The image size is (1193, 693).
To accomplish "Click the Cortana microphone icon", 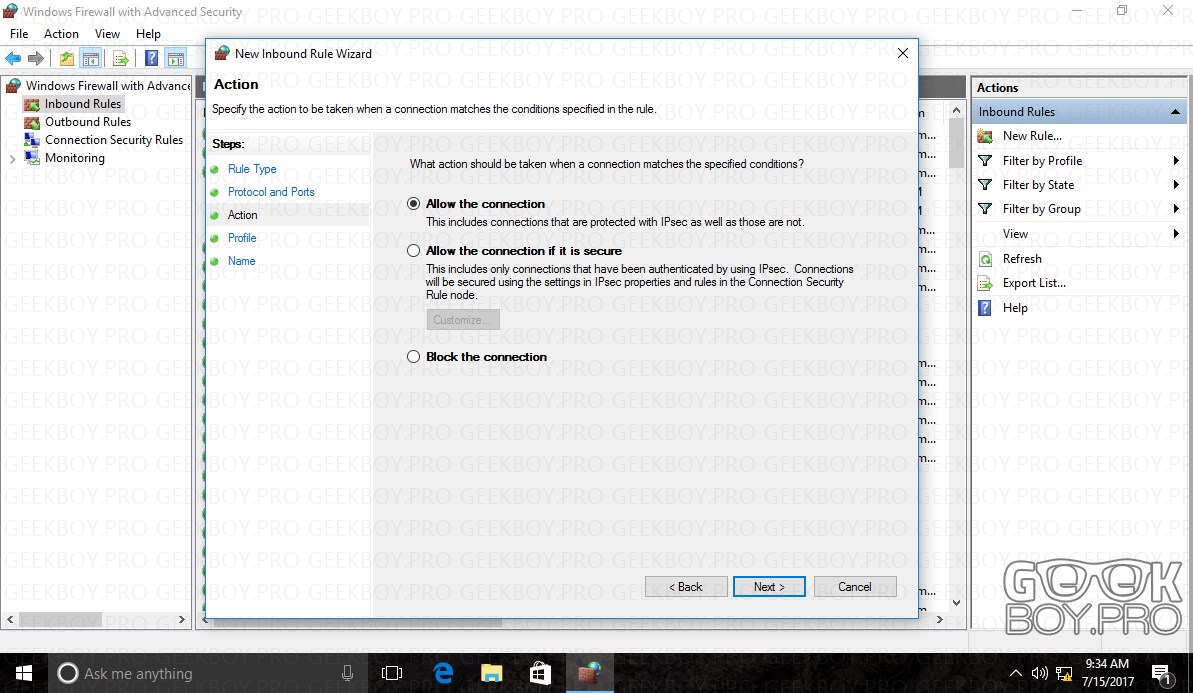I will (x=347, y=673).
